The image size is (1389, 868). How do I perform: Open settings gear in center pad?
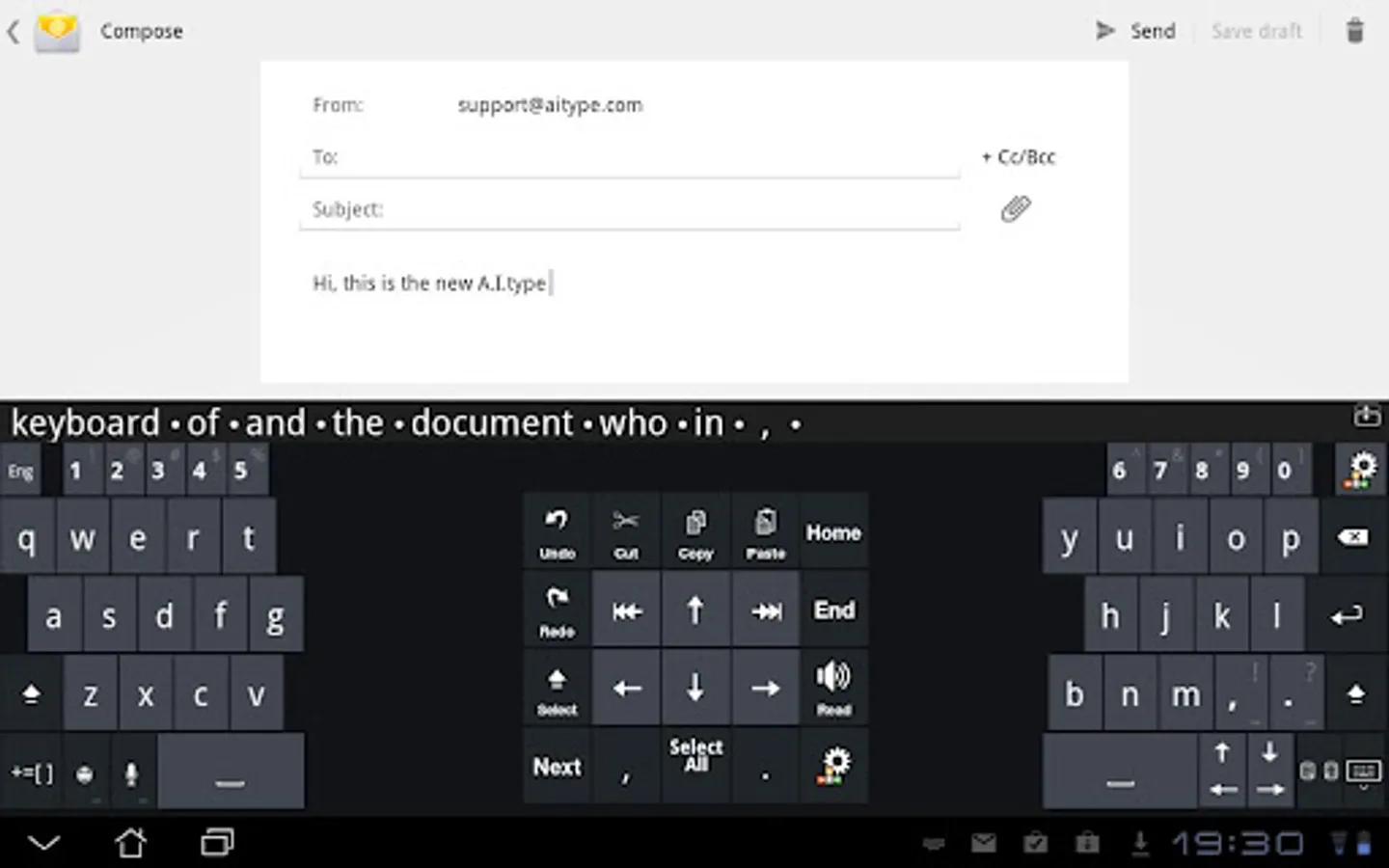point(834,766)
